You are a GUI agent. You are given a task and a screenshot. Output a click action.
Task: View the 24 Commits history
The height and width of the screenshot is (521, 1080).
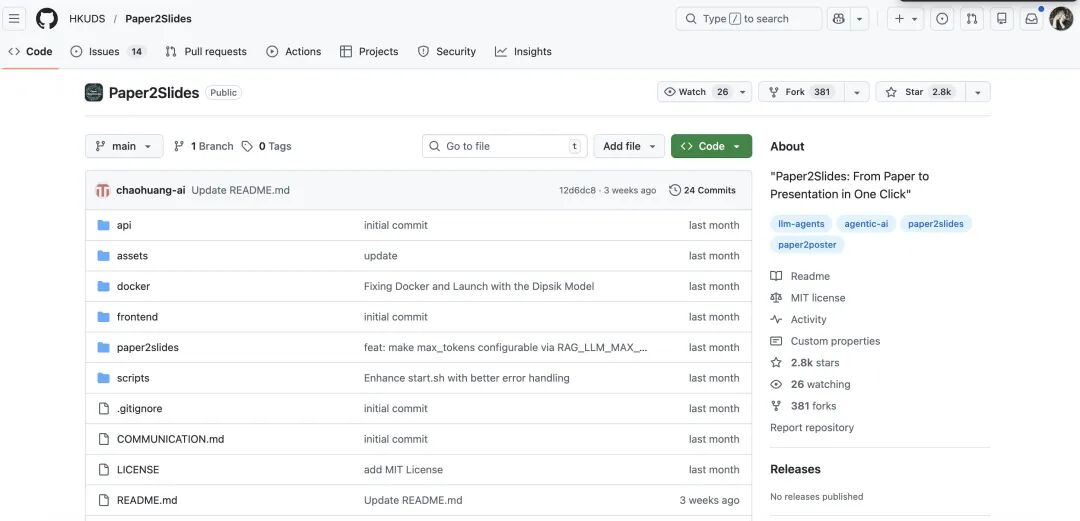pyautogui.click(x=703, y=190)
